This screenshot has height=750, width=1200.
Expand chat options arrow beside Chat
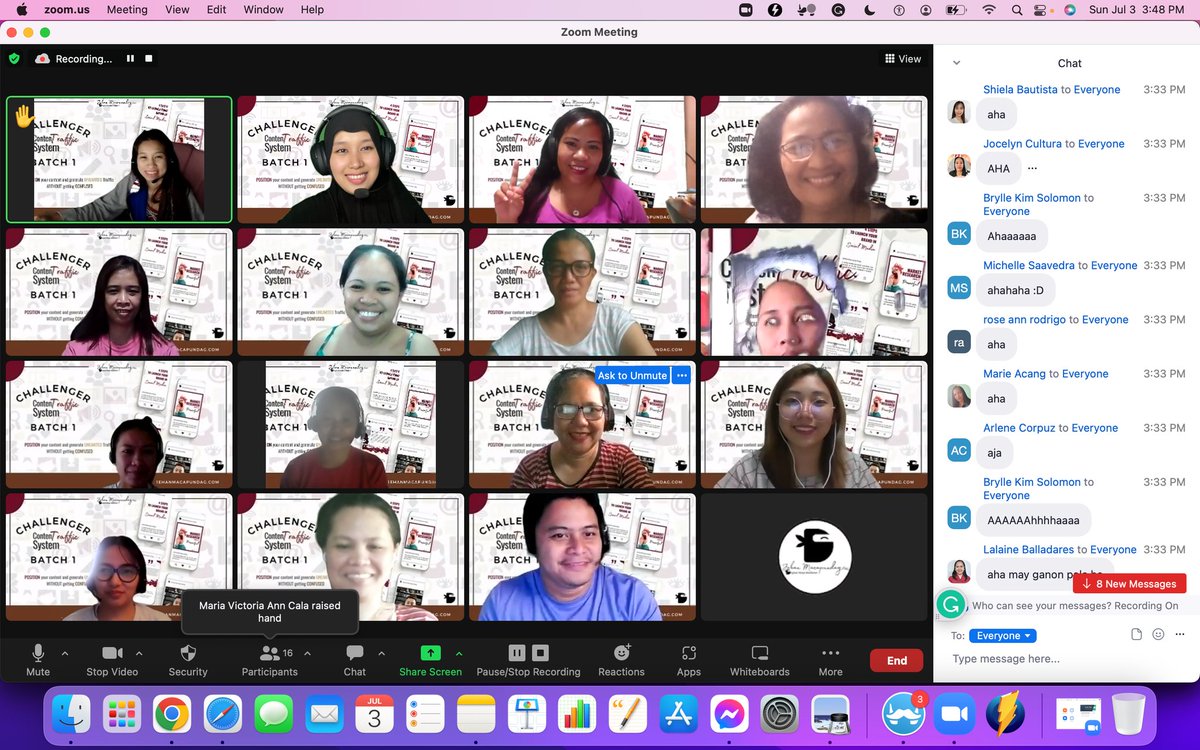point(381,653)
